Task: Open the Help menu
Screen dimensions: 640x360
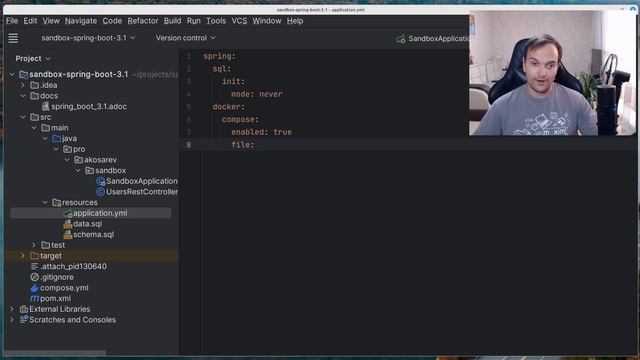Action: pyautogui.click(x=295, y=21)
